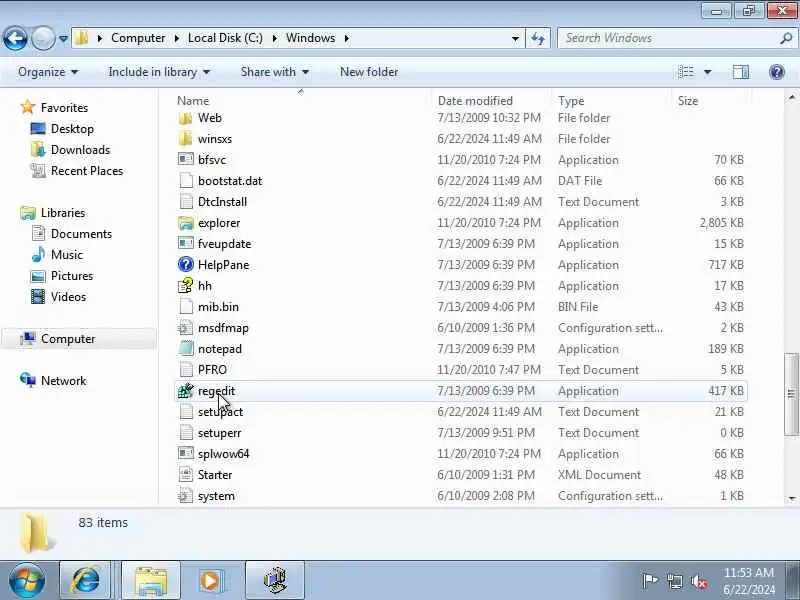800x600 pixels.
Task: Click the Back navigation arrow
Action: pos(15,38)
